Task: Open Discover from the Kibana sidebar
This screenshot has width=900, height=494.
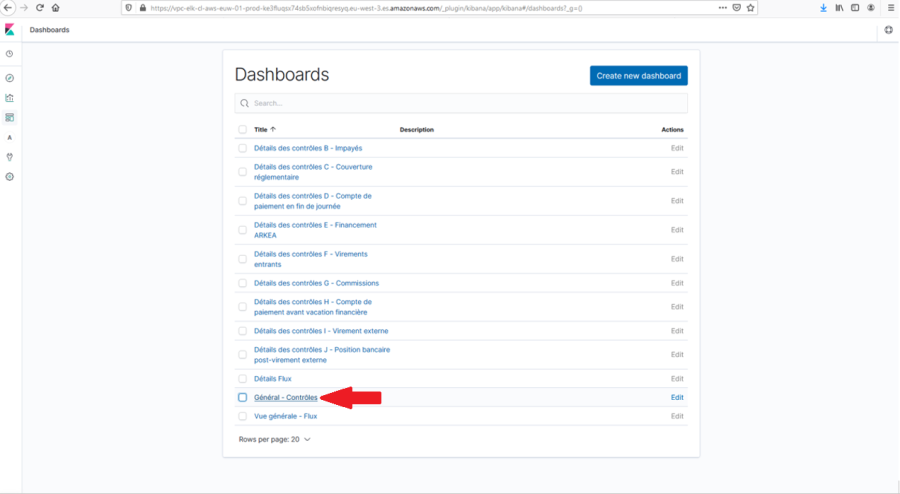Action: click(x=9, y=77)
